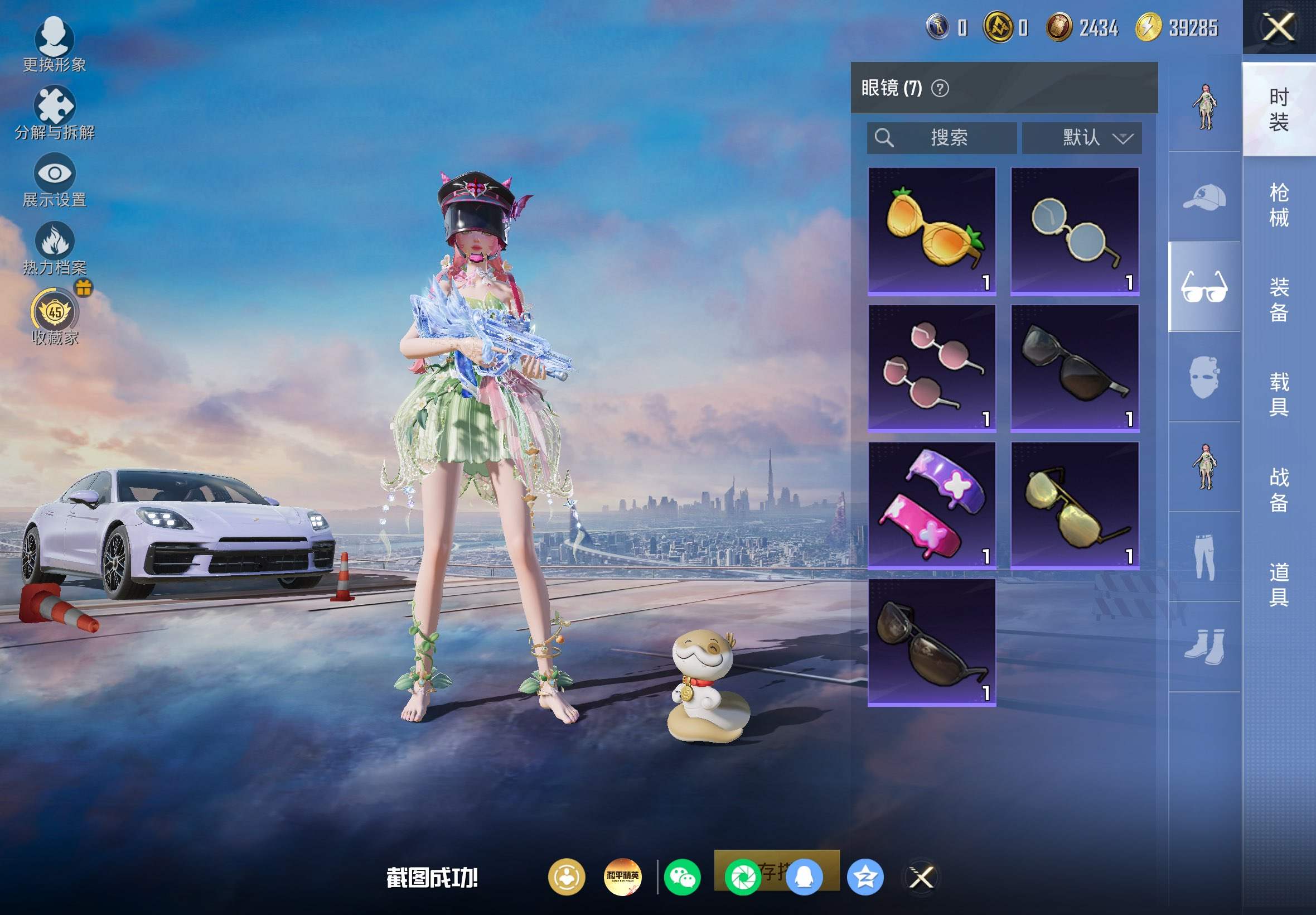Open the pants category icon
The width and height of the screenshot is (1316, 915).
tap(1205, 557)
